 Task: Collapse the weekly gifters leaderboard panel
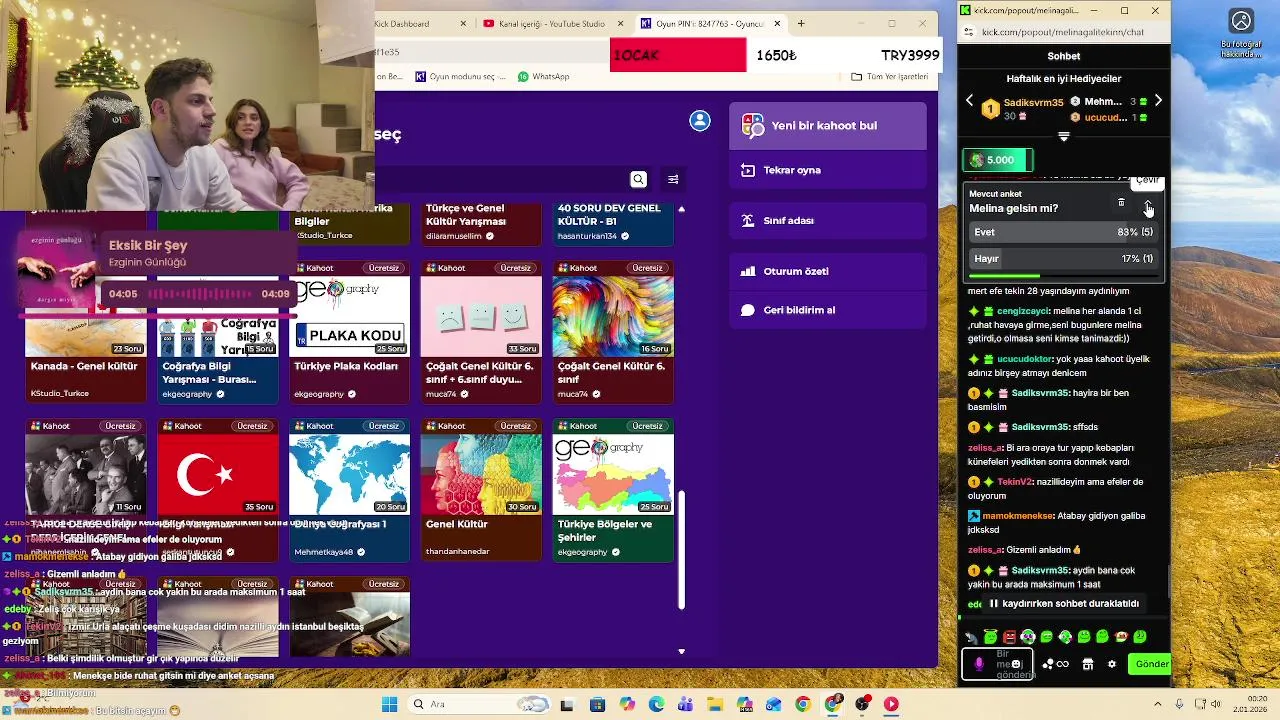point(1064,136)
